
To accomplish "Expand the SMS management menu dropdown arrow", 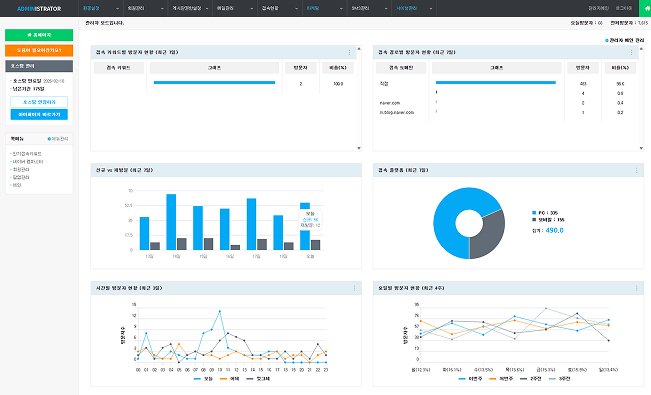I will 386,8.
